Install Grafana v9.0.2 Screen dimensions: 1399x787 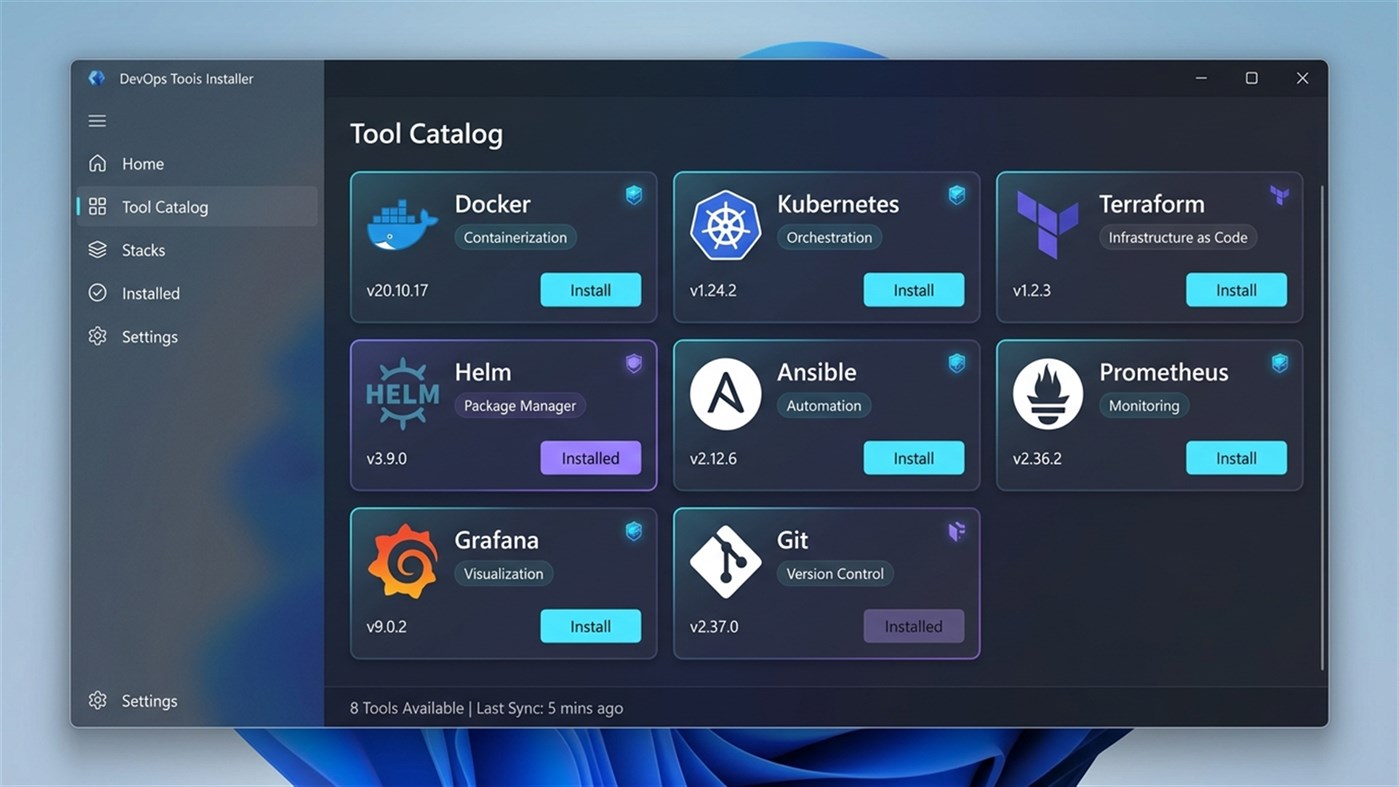(x=591, y=626)
